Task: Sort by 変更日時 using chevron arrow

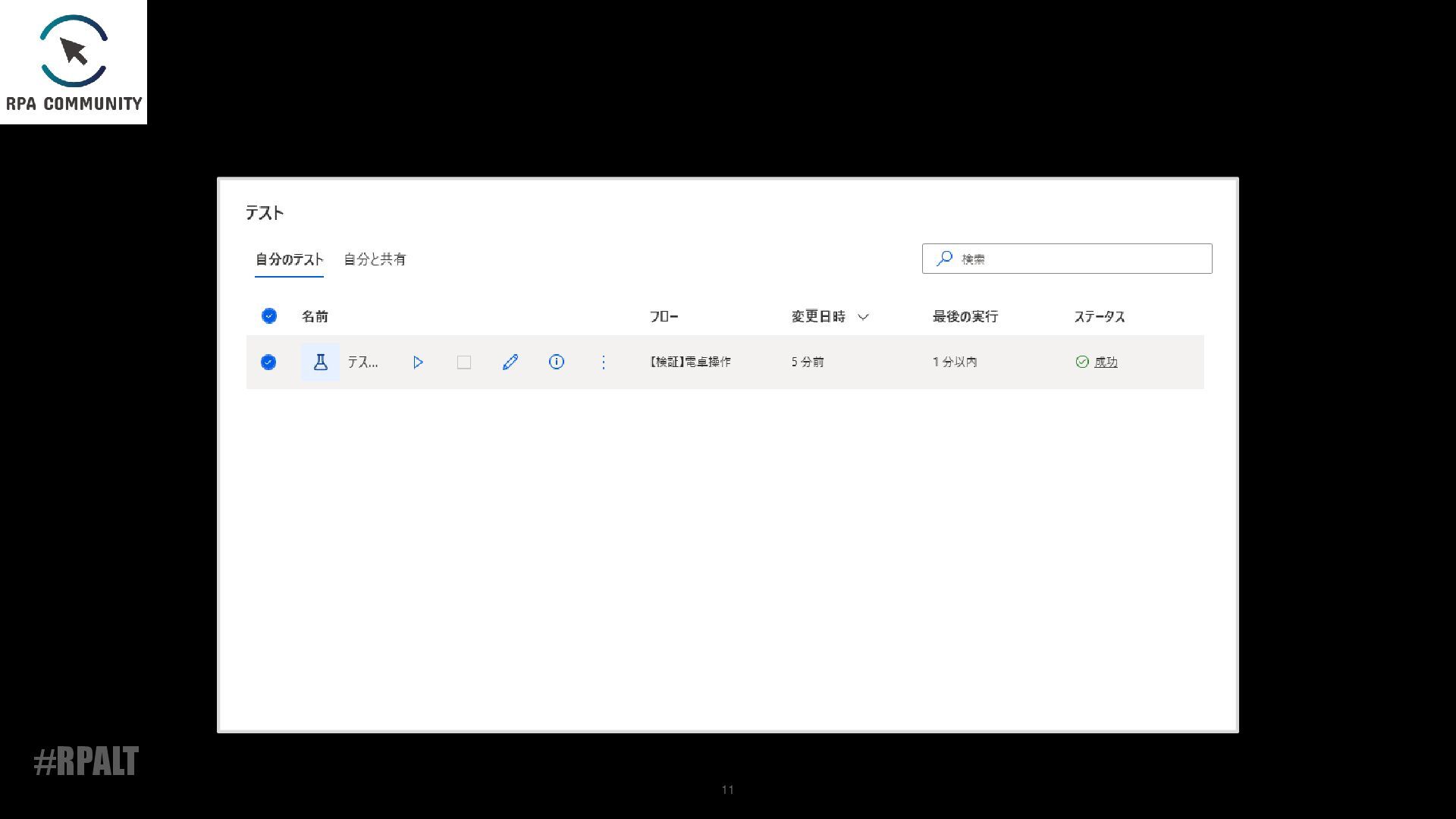Action: tap(863, 317)
